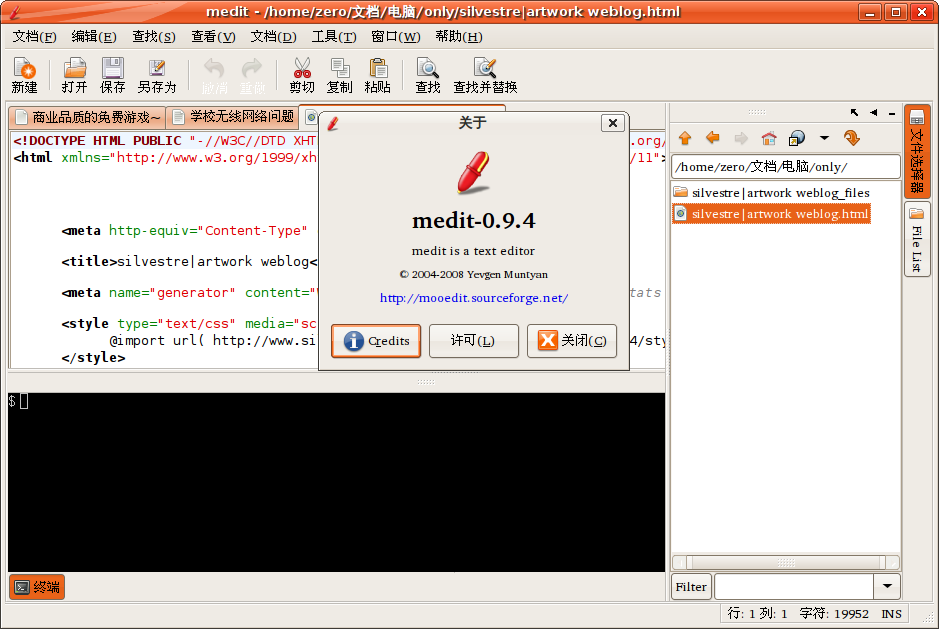
Task: Select the silvestre|artwork weblog.html file
Action: pyautogui.click(x=772, y=214)
